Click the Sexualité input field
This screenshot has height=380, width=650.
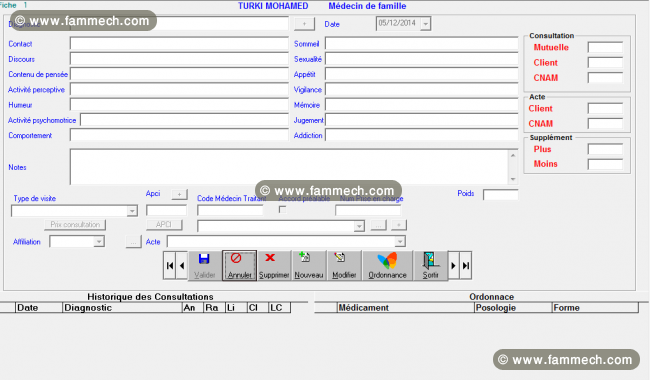tap(422, 59)
